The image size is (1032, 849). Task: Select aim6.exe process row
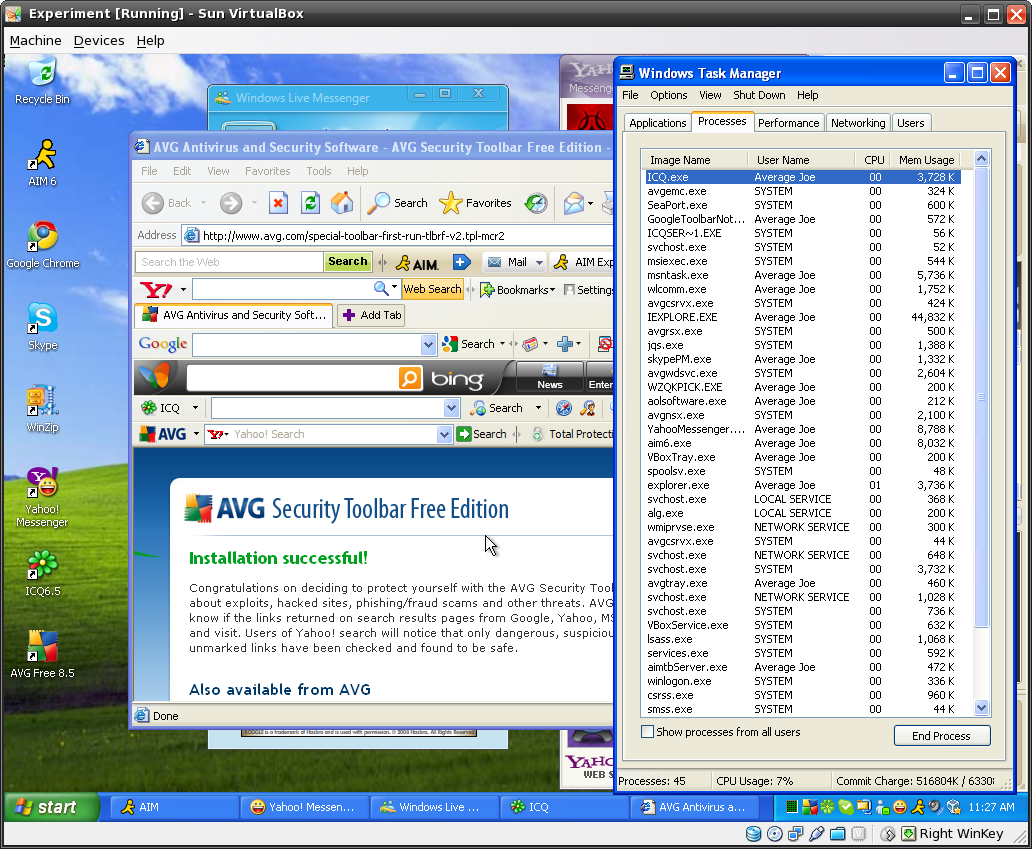(x=802, y=444)
